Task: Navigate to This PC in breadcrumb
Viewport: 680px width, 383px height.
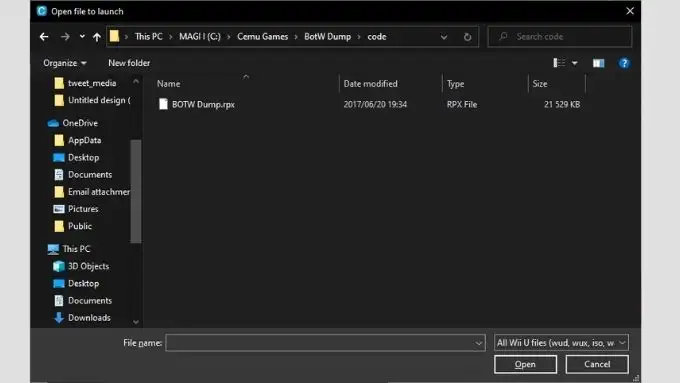Action: click(x=148, y=36)
